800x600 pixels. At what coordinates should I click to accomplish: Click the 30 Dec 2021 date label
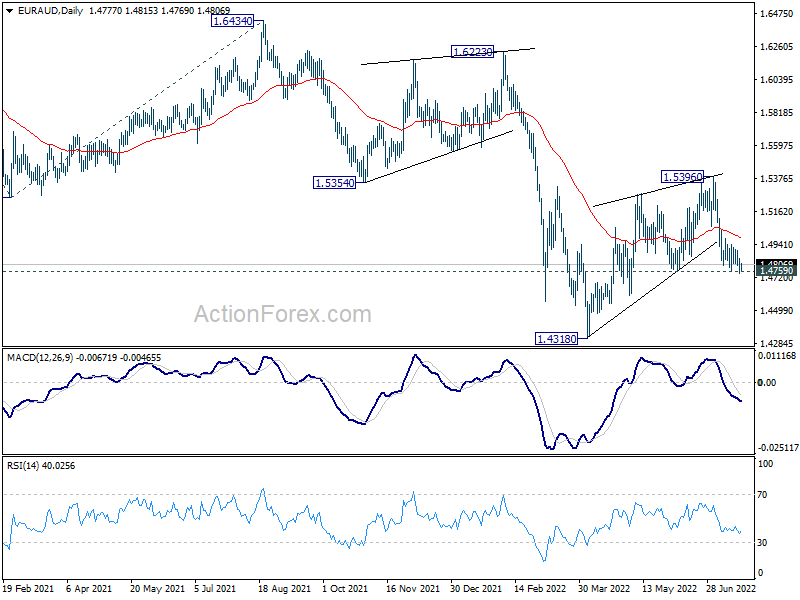click(x=477, y=588)
